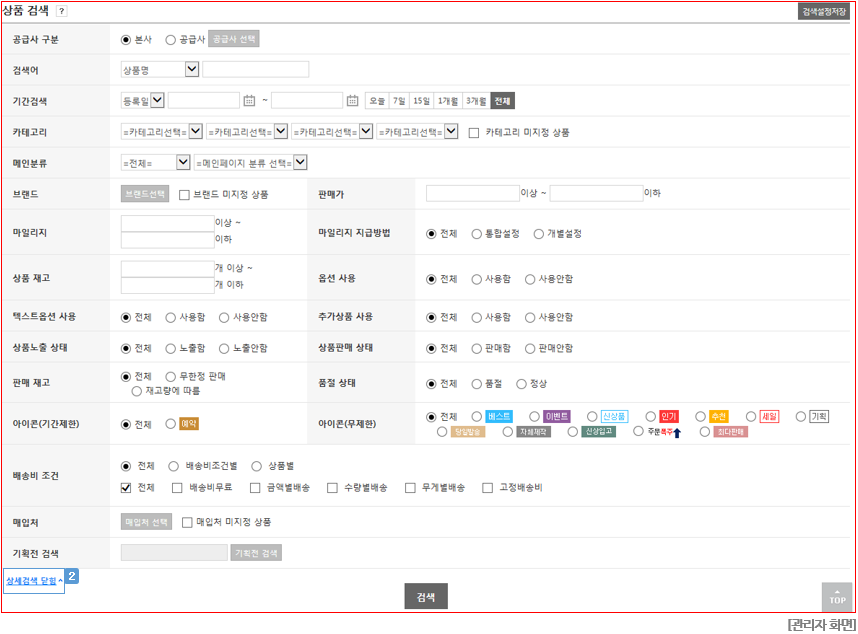The height and width of the screenshot is (634, 858).
Task: Select the 세일 icon badge option
Action: [x=751, y=417]
